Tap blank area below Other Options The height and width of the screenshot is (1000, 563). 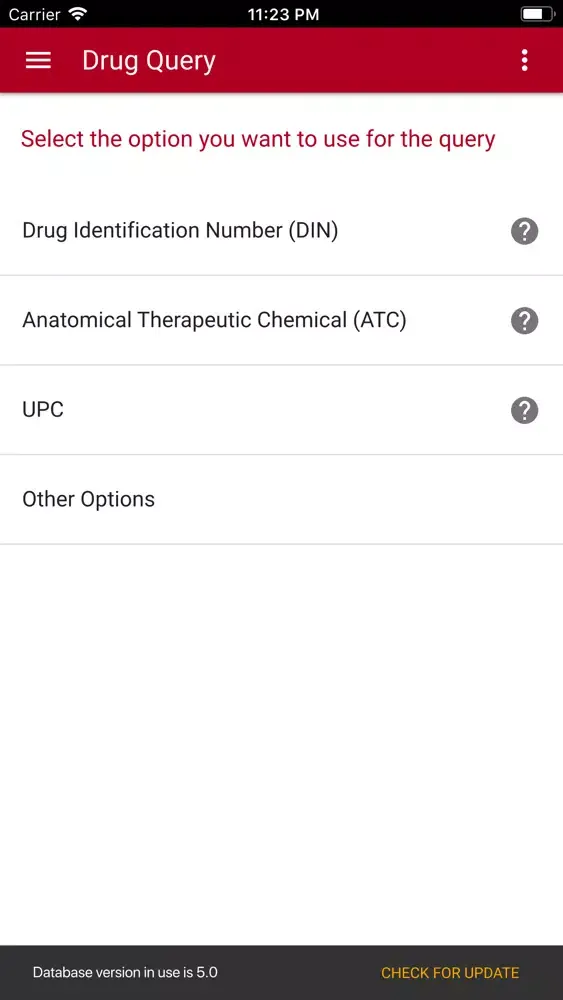tap(281, 744)
